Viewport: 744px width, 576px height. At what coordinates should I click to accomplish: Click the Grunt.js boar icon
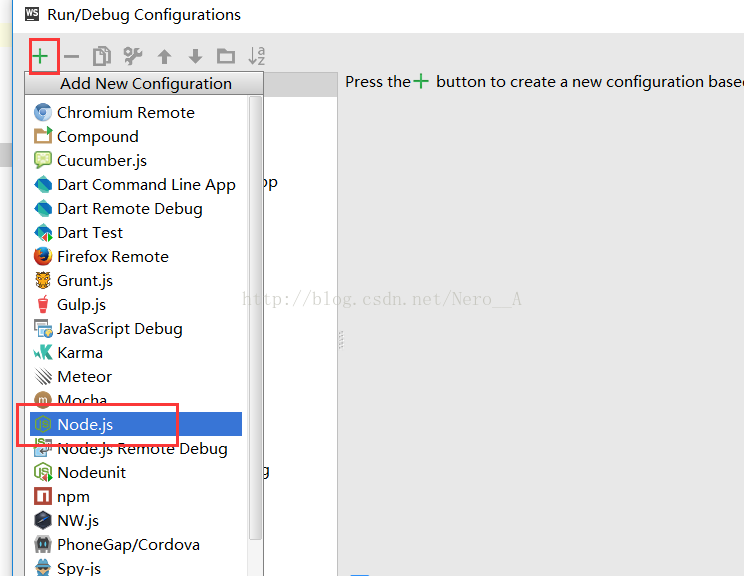click(x=43, y=280)
